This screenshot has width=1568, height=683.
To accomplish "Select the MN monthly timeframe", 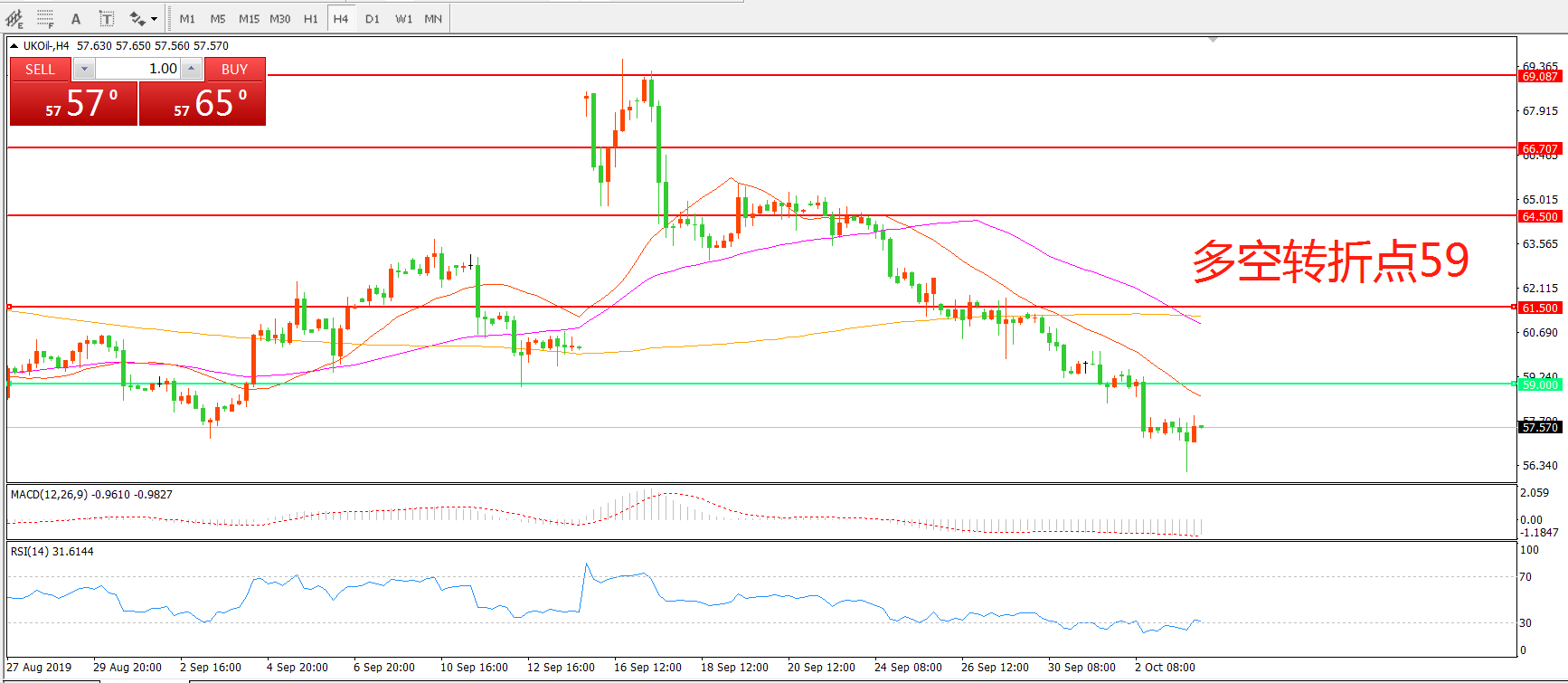I will (x=433, y=18).
